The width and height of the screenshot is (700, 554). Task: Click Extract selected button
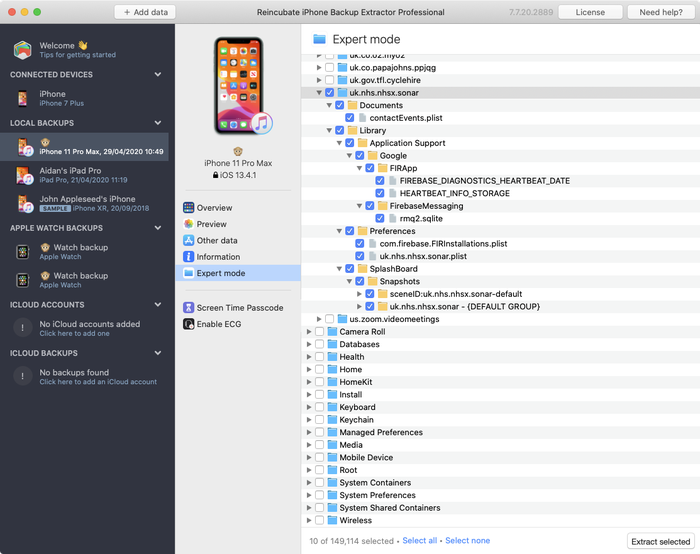tap(660, 542)
